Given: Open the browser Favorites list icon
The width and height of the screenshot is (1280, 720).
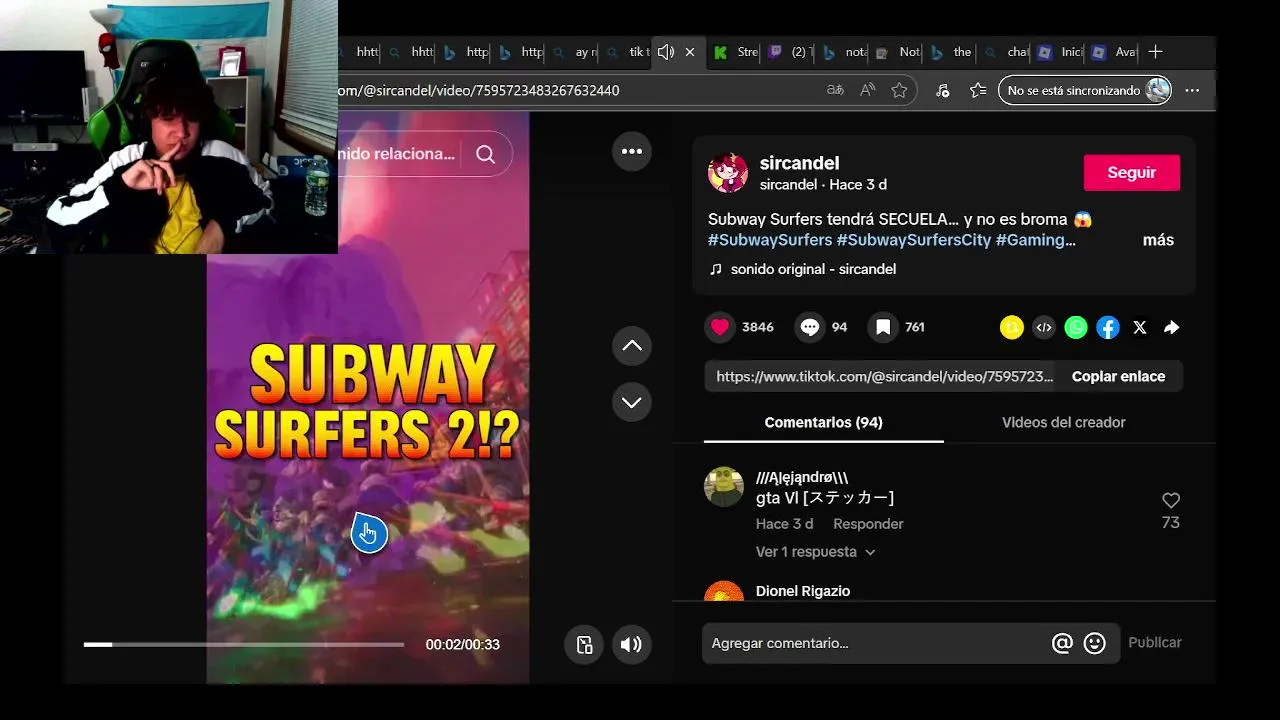Looking at the screenshot, I should 978,90.
